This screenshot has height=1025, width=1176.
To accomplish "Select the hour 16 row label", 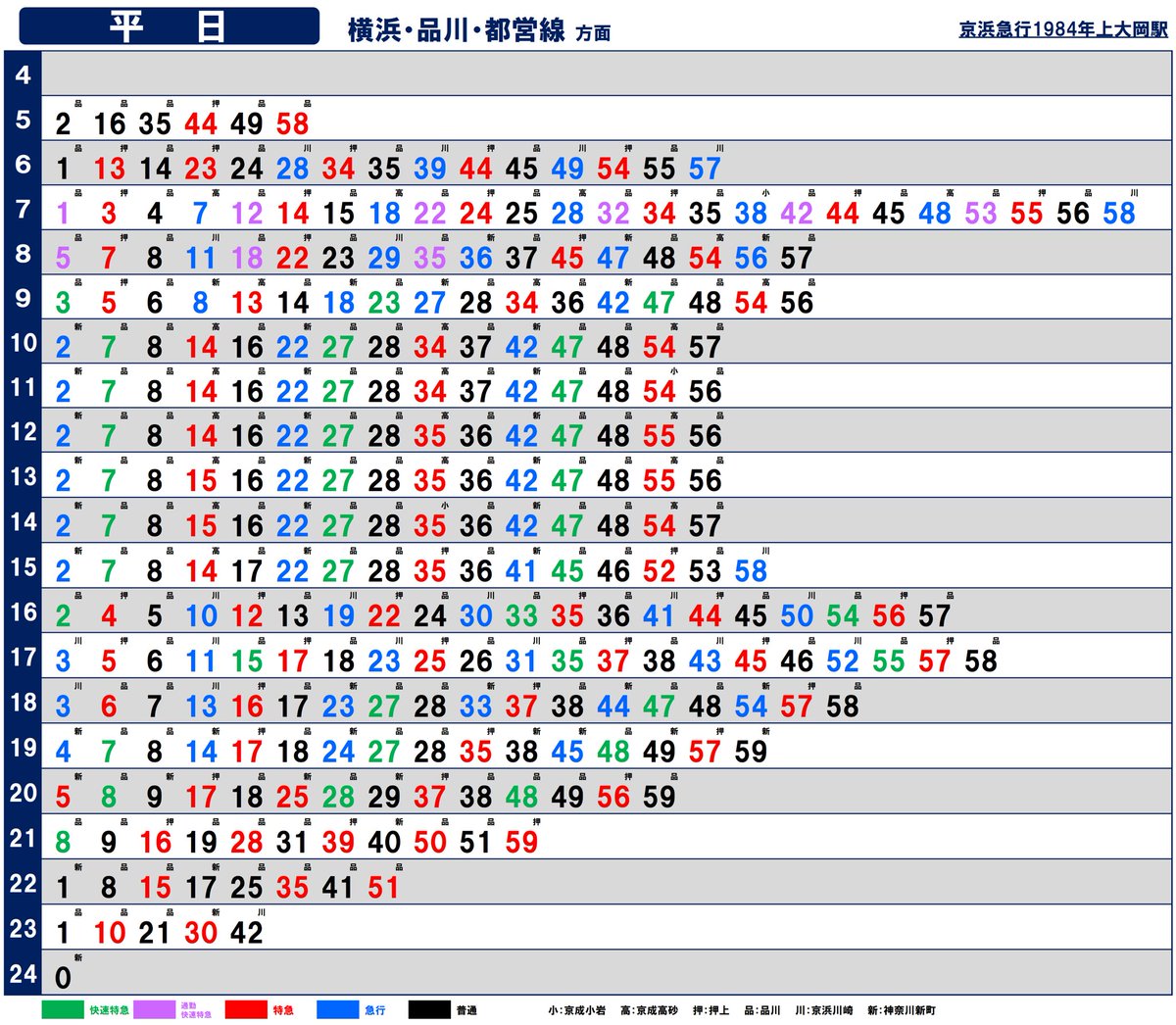I will [24, 612].
